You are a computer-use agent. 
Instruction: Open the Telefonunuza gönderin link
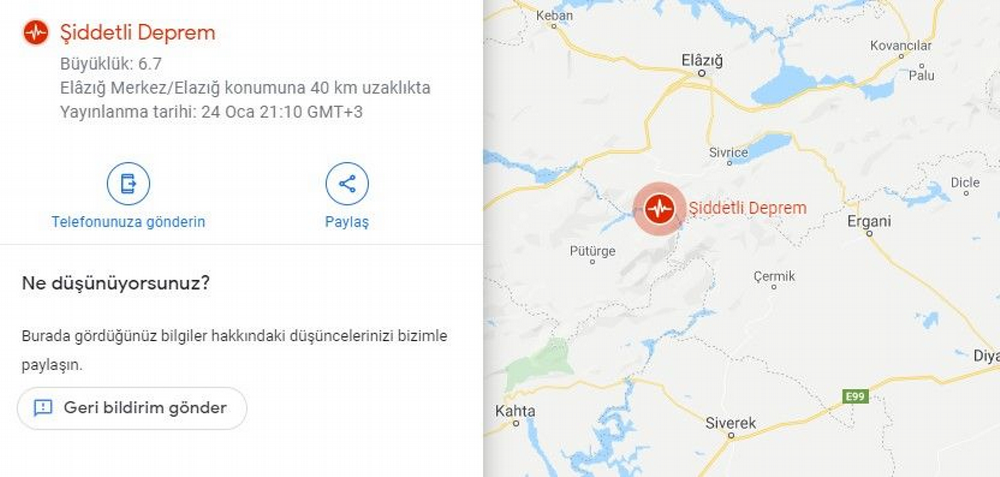[x=128, y=222]
